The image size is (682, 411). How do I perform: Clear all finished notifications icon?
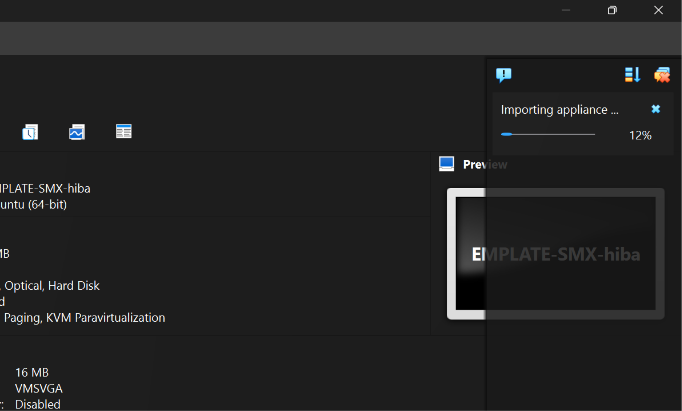662,75
